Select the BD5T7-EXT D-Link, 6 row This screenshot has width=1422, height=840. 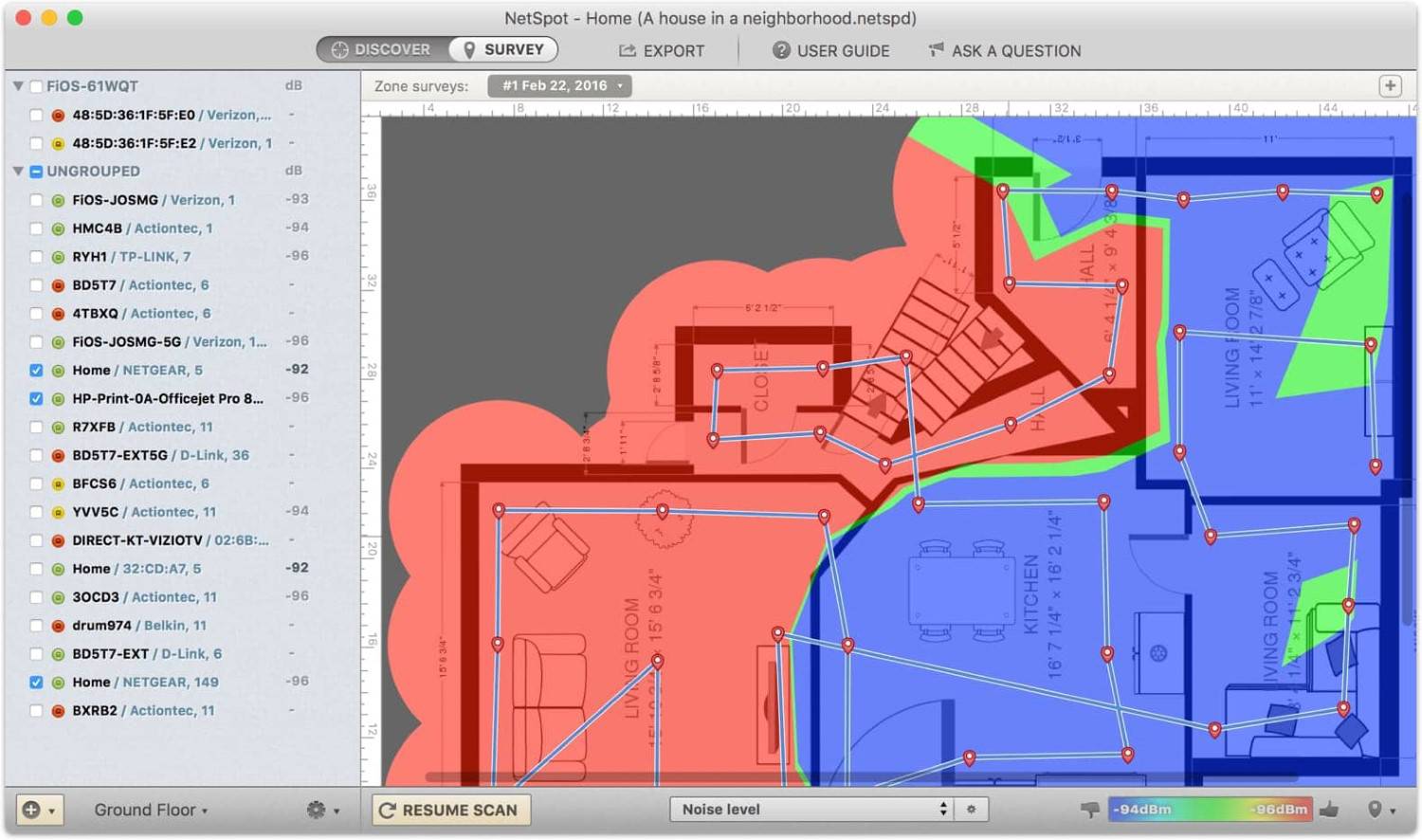[x=182, y=654]
